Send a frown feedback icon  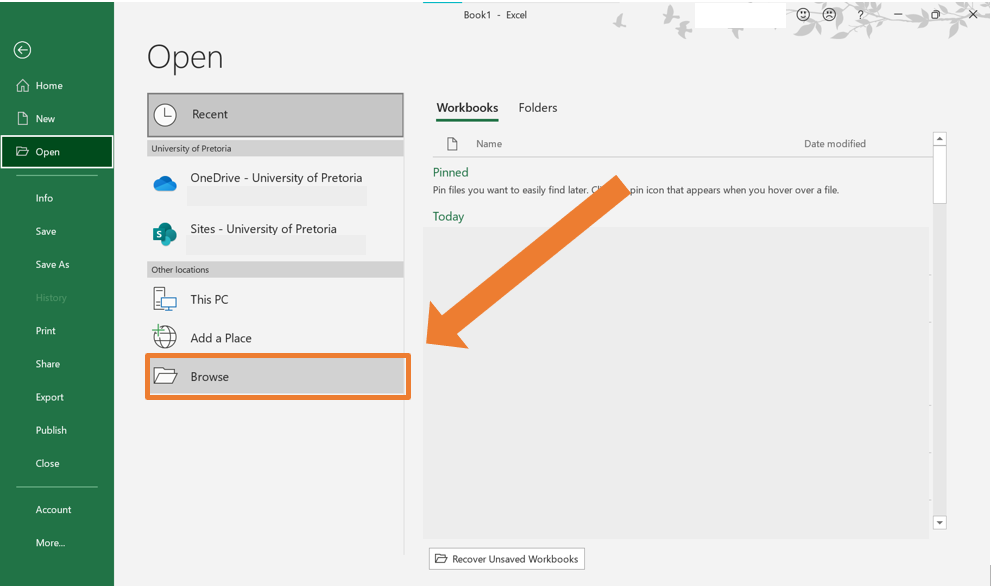click(829, 15)
